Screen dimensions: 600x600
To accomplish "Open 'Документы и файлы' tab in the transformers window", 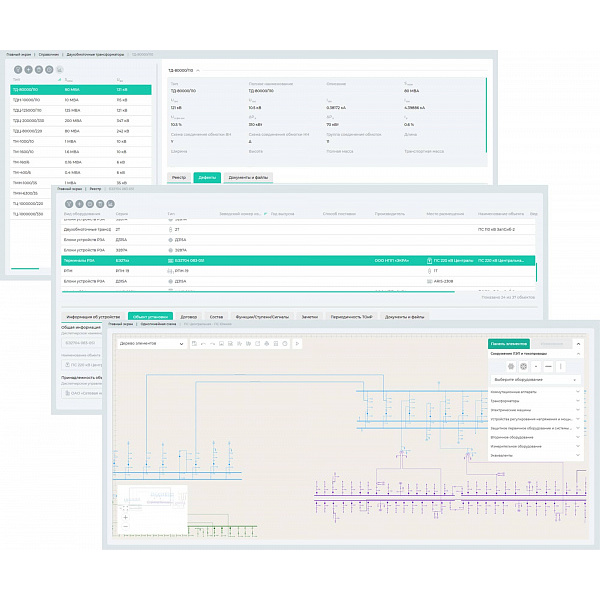I will (248, 177).
